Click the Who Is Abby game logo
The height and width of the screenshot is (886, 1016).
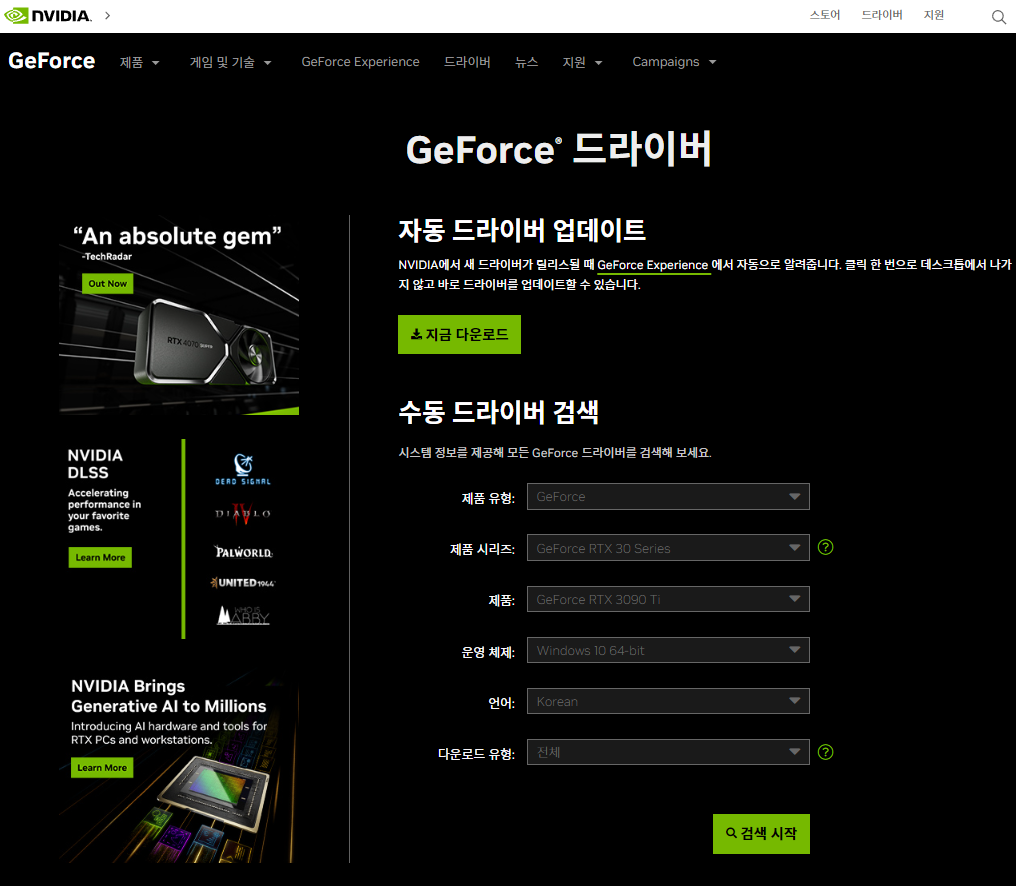pyautogui.click(x=243, y=615)
